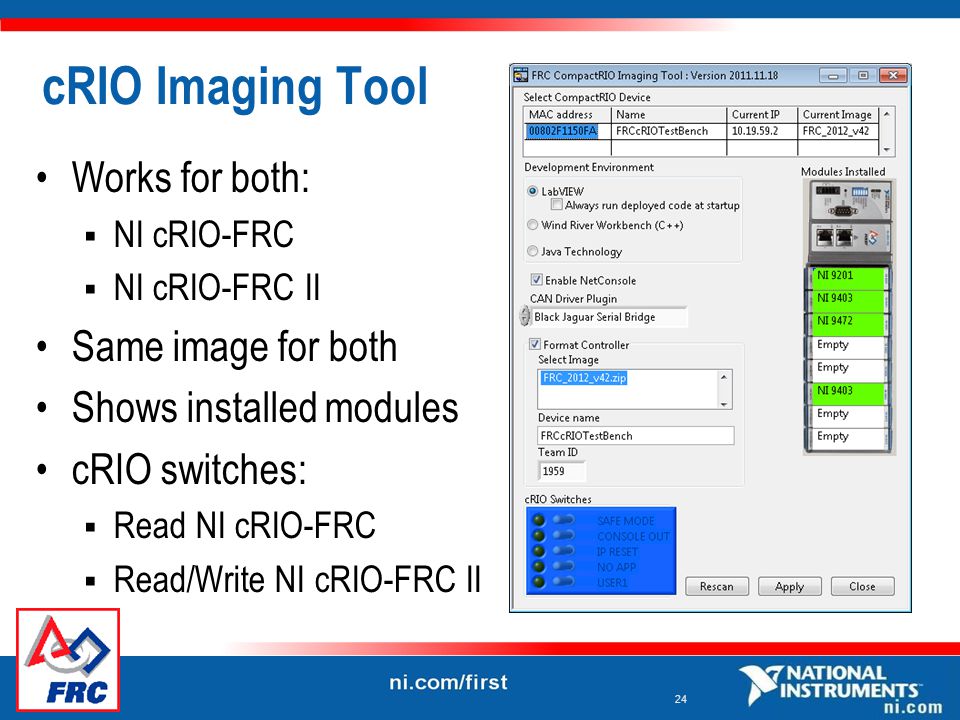Click the "Read/Write NI cRIO-FRC II" sub-bullet
The height and width of the screenshot is (720, 960).
coord(297,579)
